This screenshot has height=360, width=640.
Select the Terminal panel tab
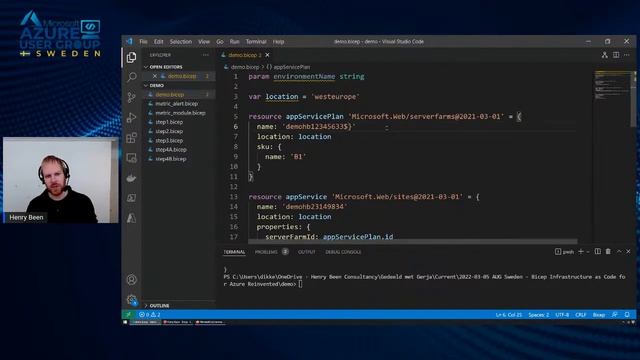(x=234, y=252)
